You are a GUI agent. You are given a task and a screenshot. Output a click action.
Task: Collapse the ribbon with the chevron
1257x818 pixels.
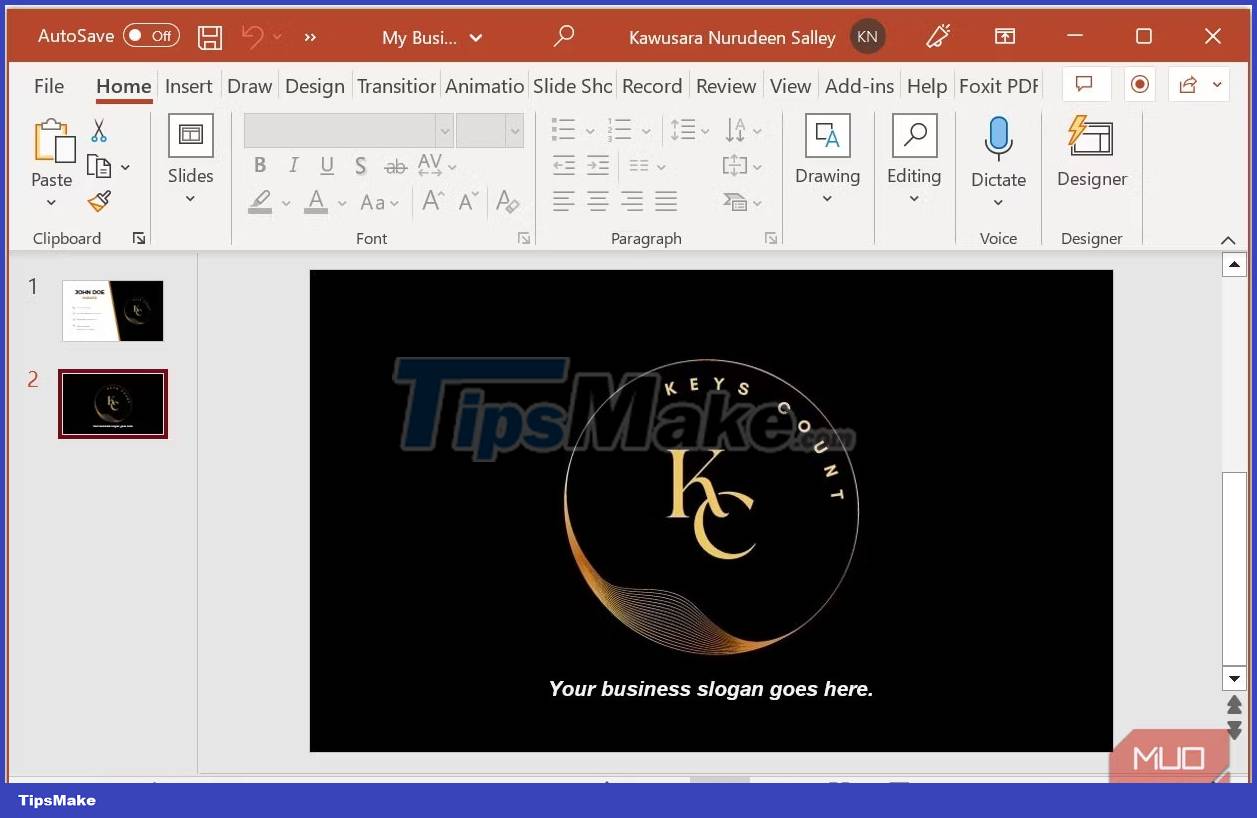(1228, 240)
